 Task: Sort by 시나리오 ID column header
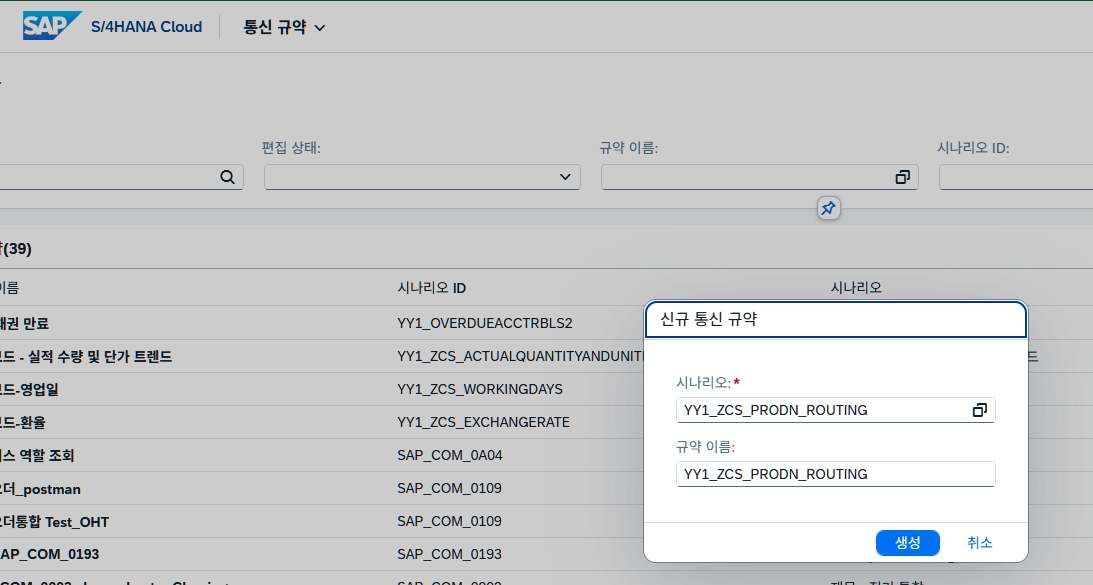pos(431,288)
